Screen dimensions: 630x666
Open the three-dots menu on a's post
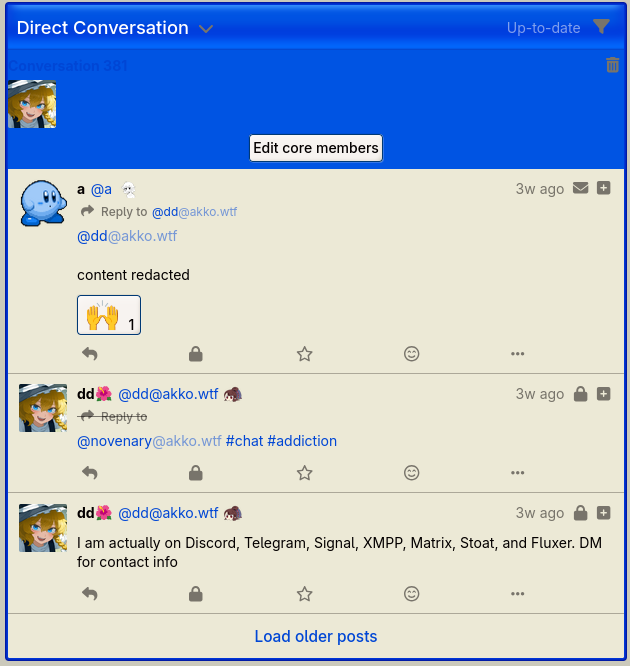click(517, 354)
